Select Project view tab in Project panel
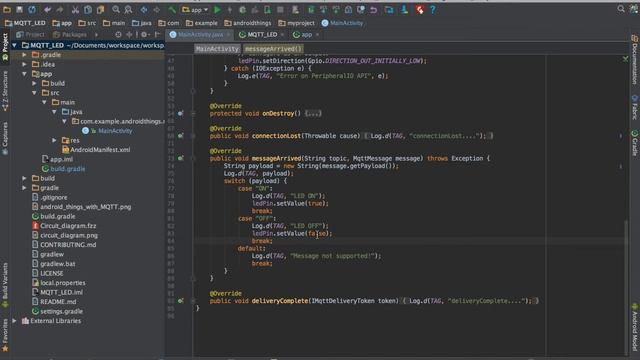Screen dimensions: 640x360 tap(30, 35)
